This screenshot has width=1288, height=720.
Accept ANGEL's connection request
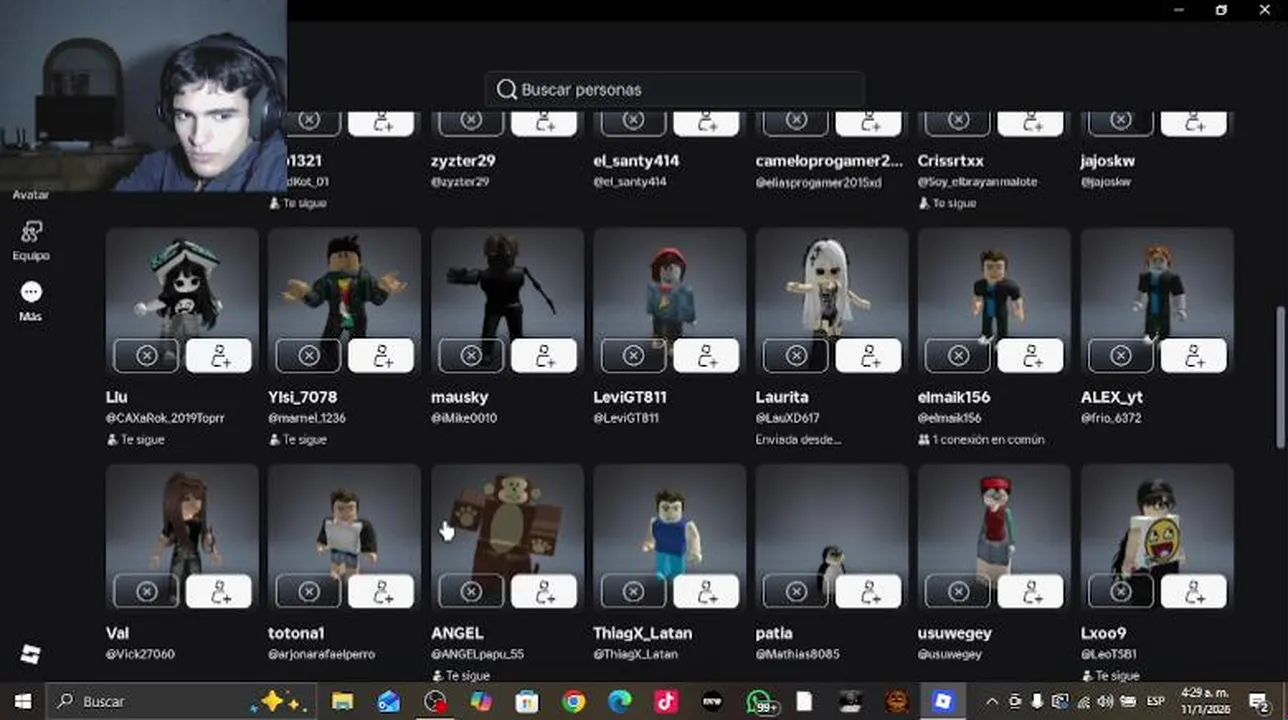tap(544, 591)
